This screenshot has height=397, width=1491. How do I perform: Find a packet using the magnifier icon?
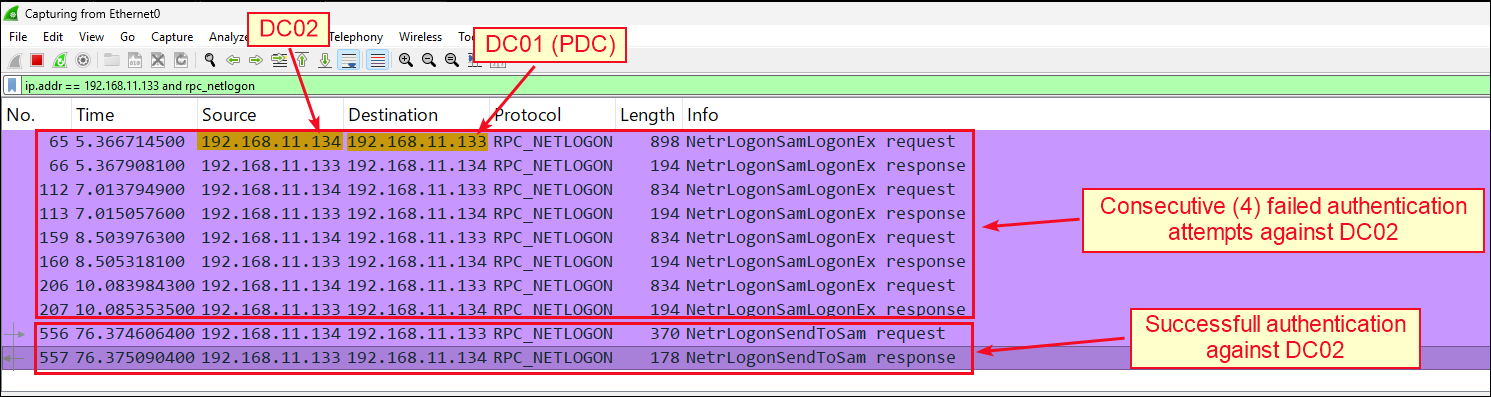tap(210, 60)
